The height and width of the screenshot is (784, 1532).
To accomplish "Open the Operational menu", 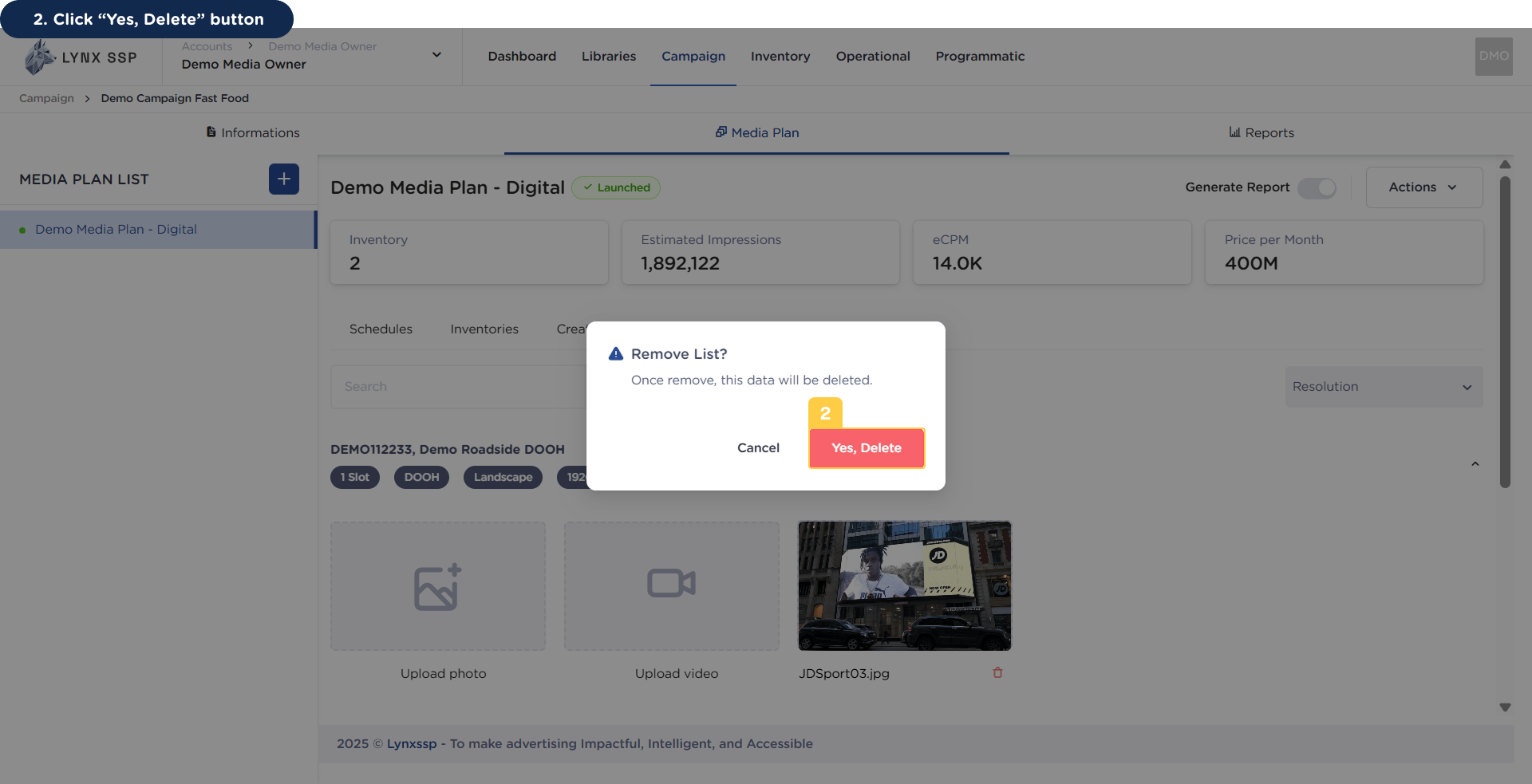I will (x=873, y=57).
